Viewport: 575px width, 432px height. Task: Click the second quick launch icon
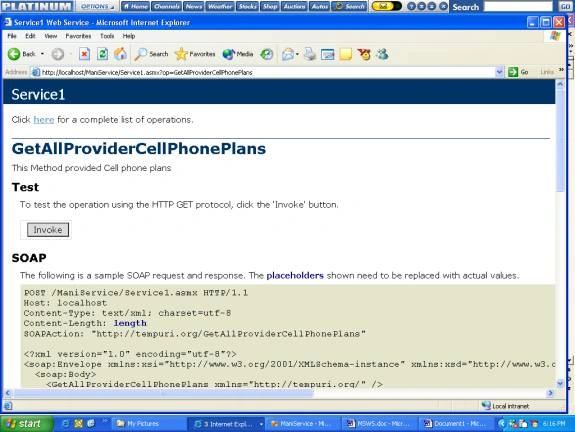pos(78,424)
